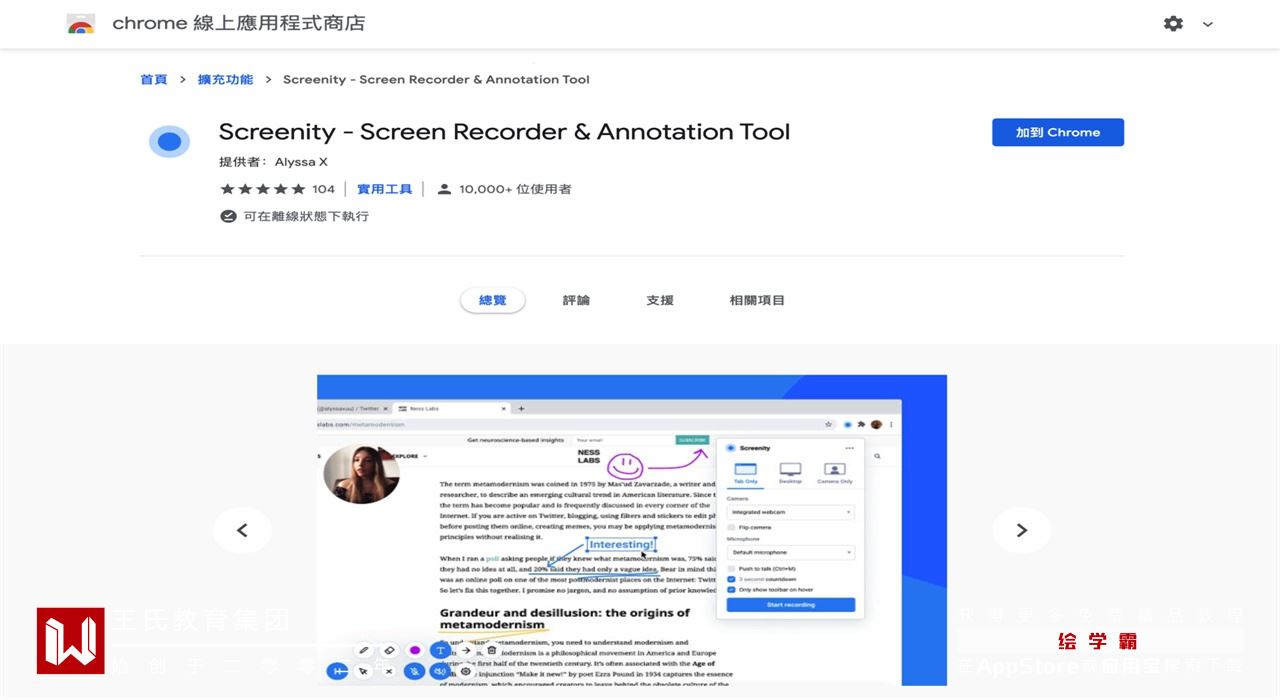This screenshot has height=700, width=1280.
Task: Click the extension title Screenity - Screen Recorder
Action: click(x=504, y=132)
